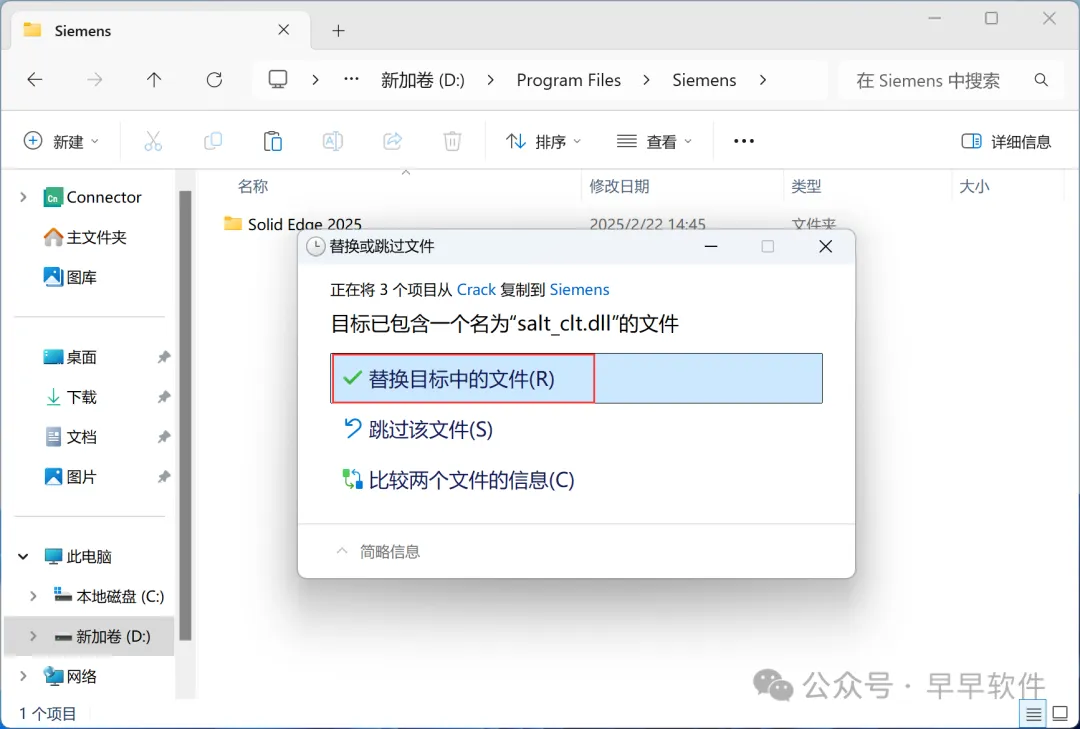This screenshot has height=729, width=1080.
Task: Choose 比较两个文件的信息(C) option
Action: click(458, 480)
